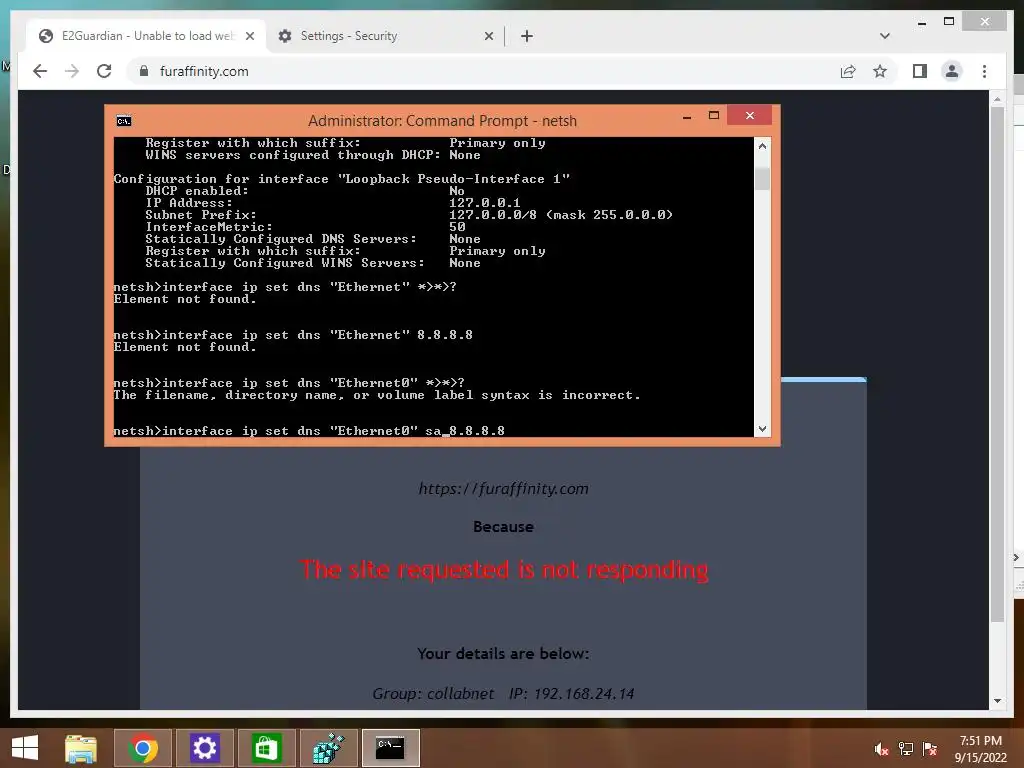Screen dimensions: 1024x768
Task: Open File Explorer from the taskbar
Action: [x=81, y=748]
